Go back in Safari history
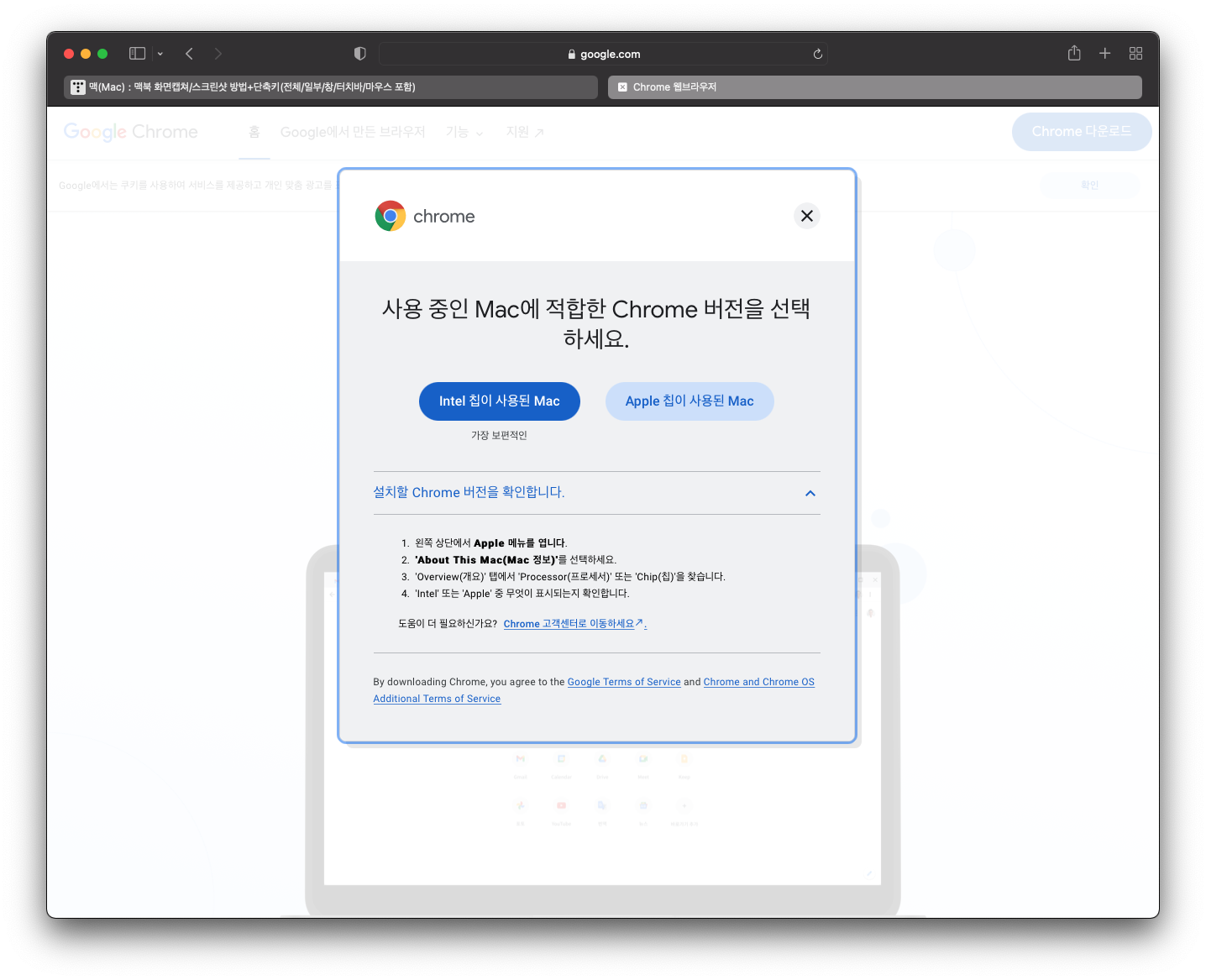 (x=189, y=54)
